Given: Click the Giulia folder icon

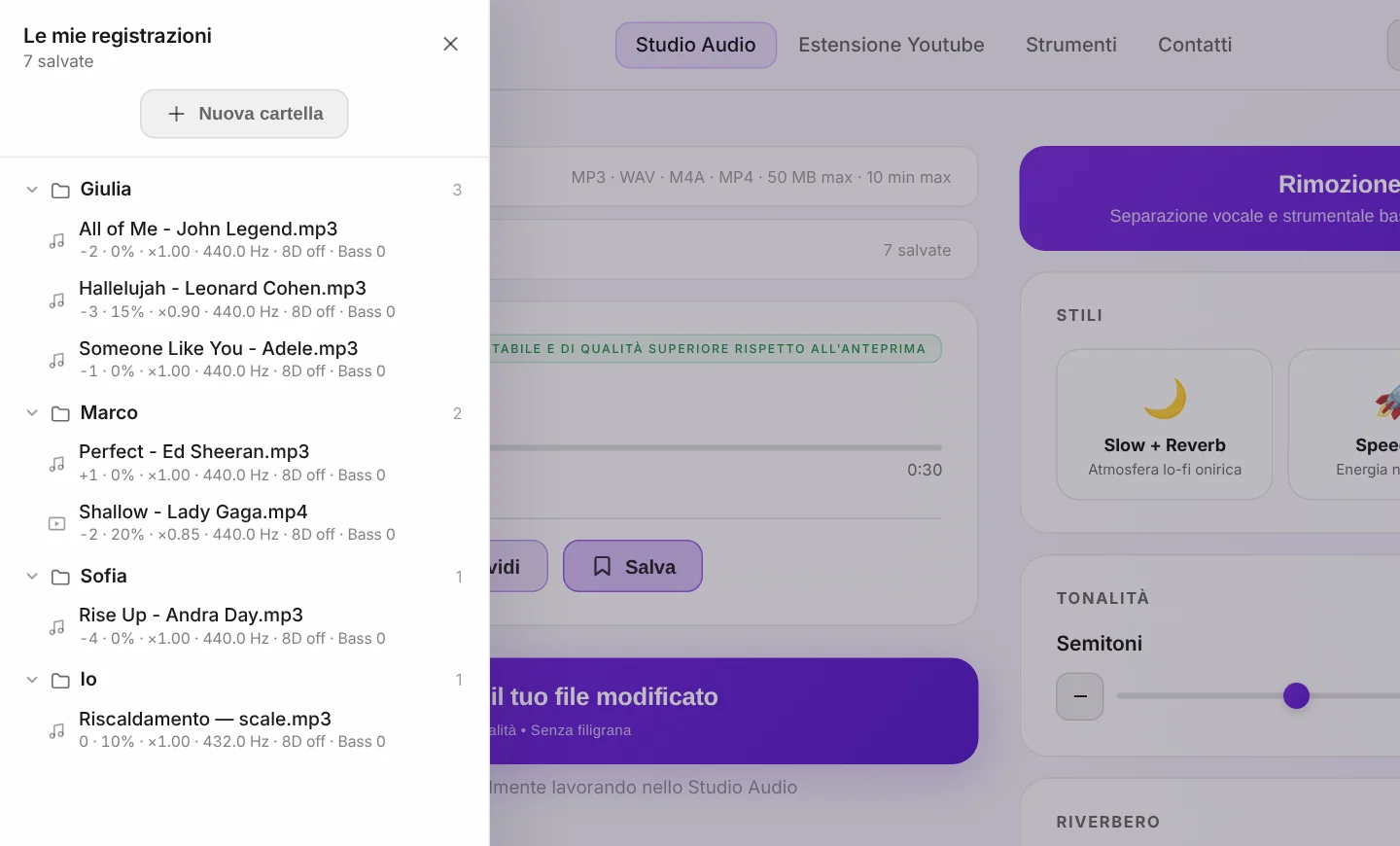Looking at the screenshot, I should click(x=60, y=191).
